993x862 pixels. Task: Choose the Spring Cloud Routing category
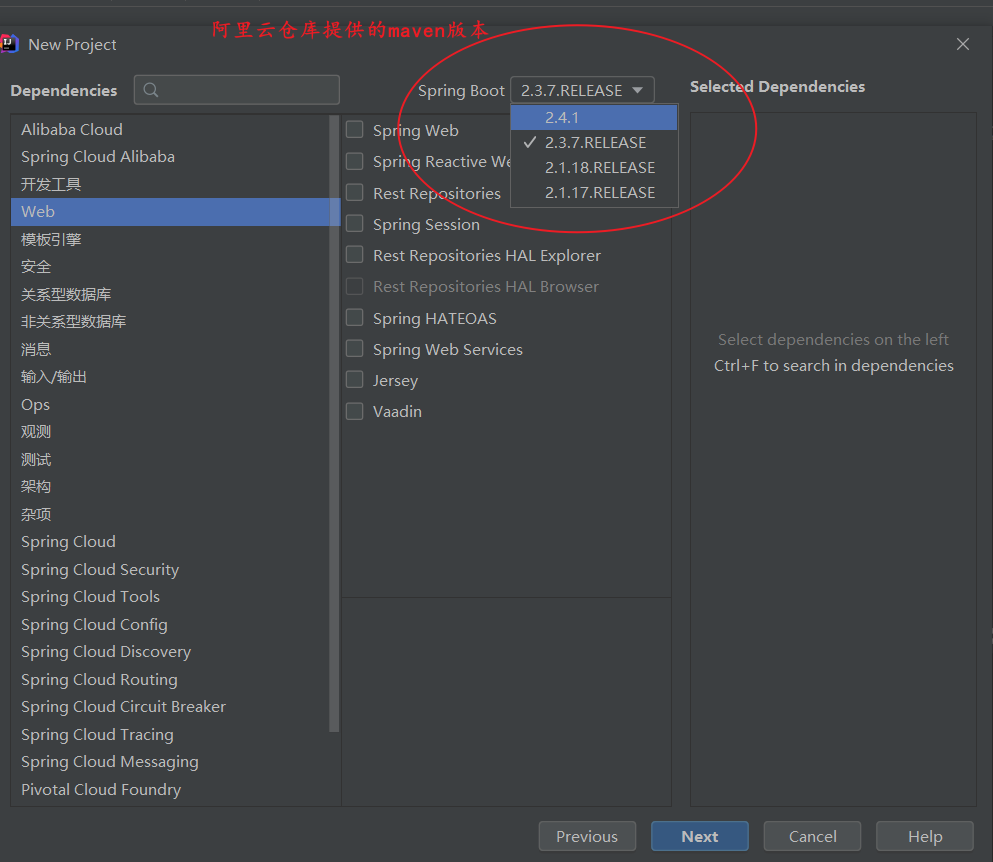coord(170,680)
